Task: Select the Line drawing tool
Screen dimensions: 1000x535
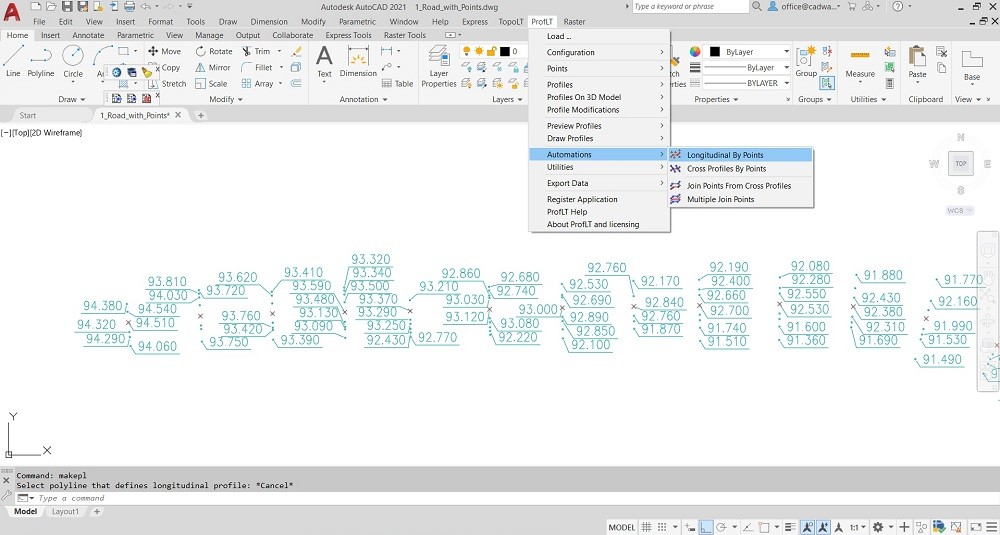Action: point(13,62)
